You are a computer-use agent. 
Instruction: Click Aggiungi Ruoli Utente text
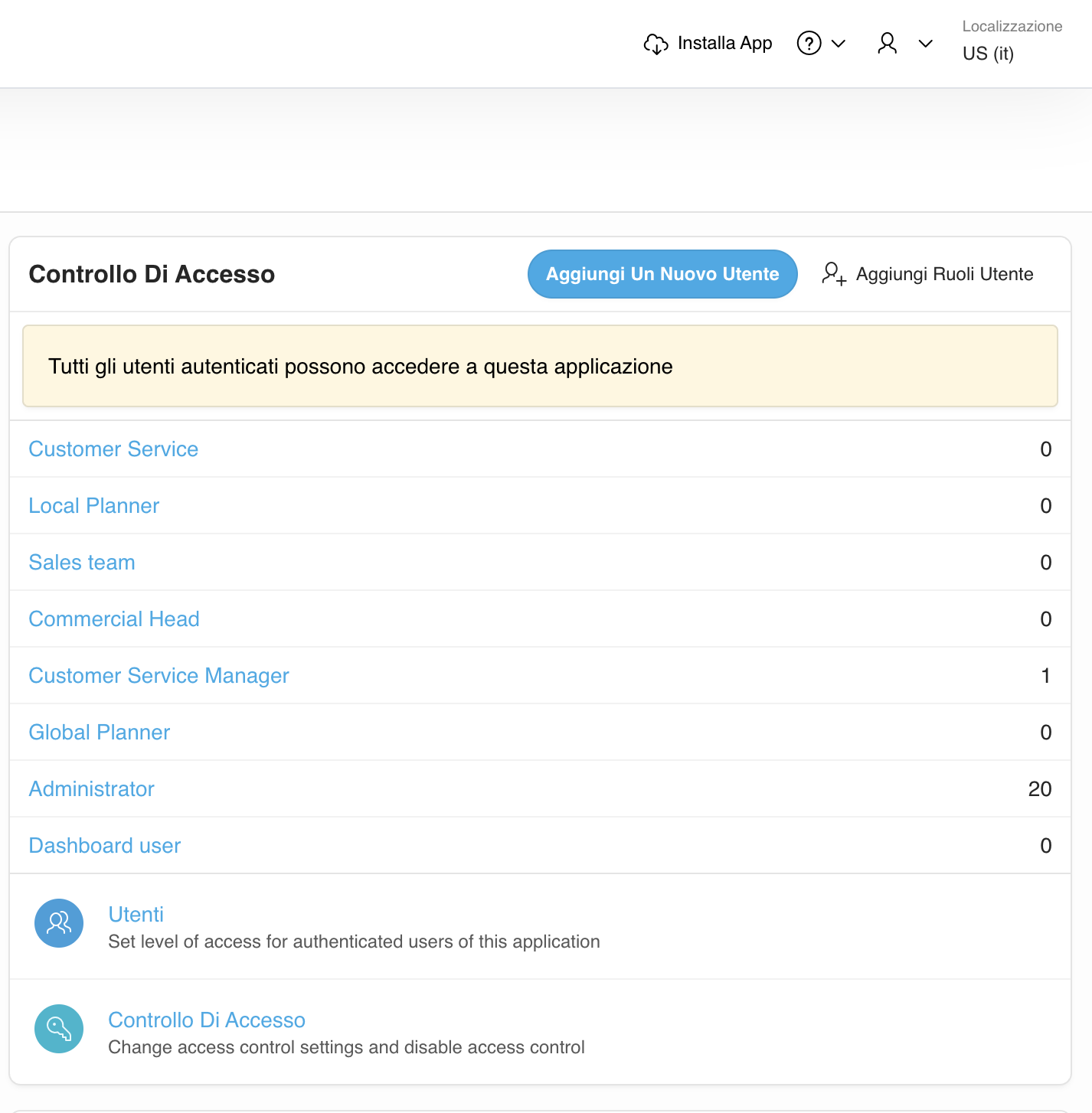click(x=944, y=274)
